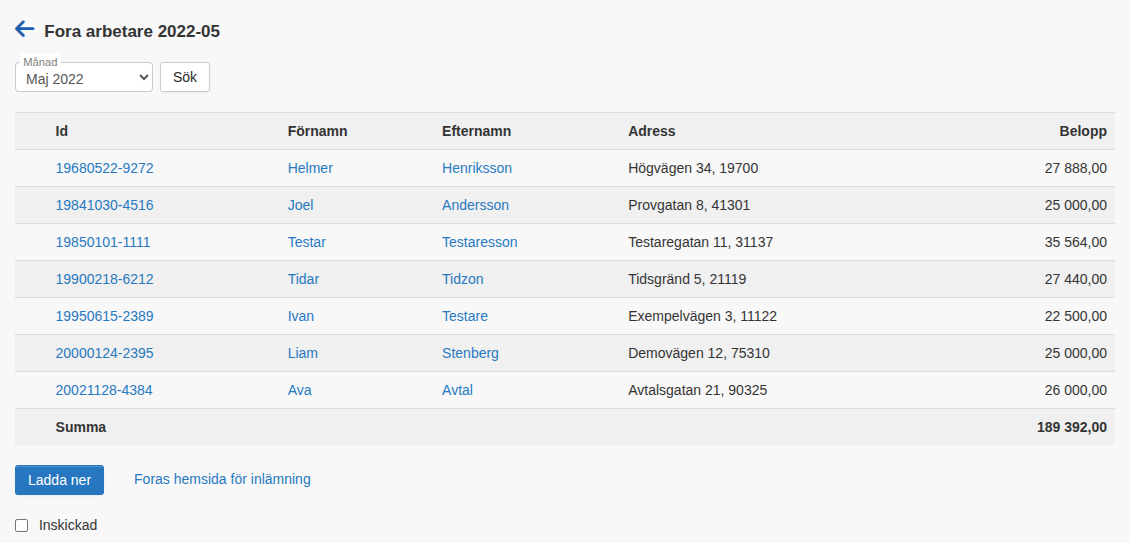Screen dimensions: 1130x543
Task: Tick the Inskickad checkbox
Action: click(x=22, y=526)
